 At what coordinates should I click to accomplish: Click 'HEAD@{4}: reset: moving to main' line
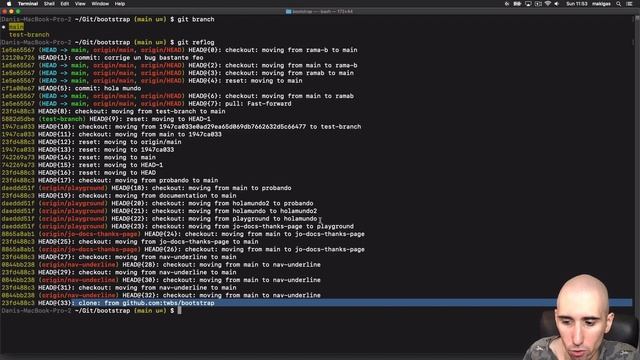(x=245, y=81)
